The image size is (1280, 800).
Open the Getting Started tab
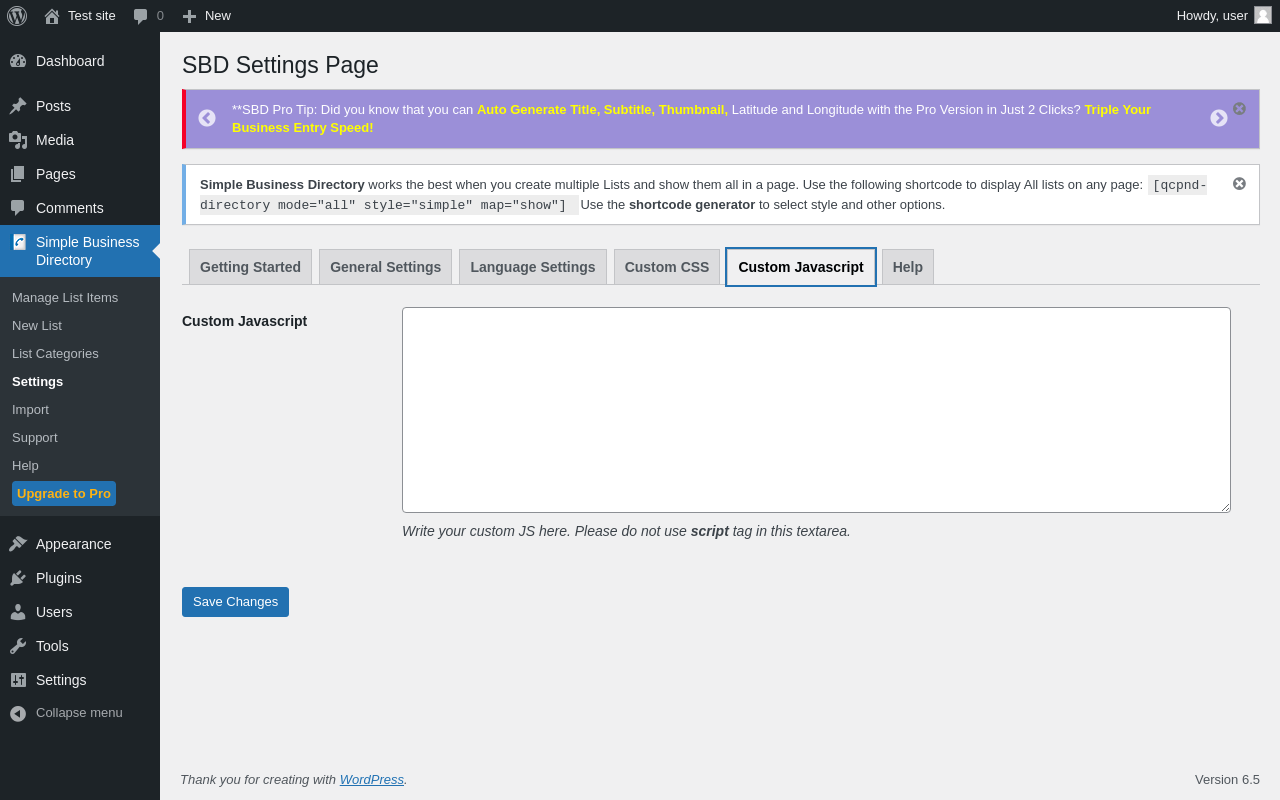point(250,267)
